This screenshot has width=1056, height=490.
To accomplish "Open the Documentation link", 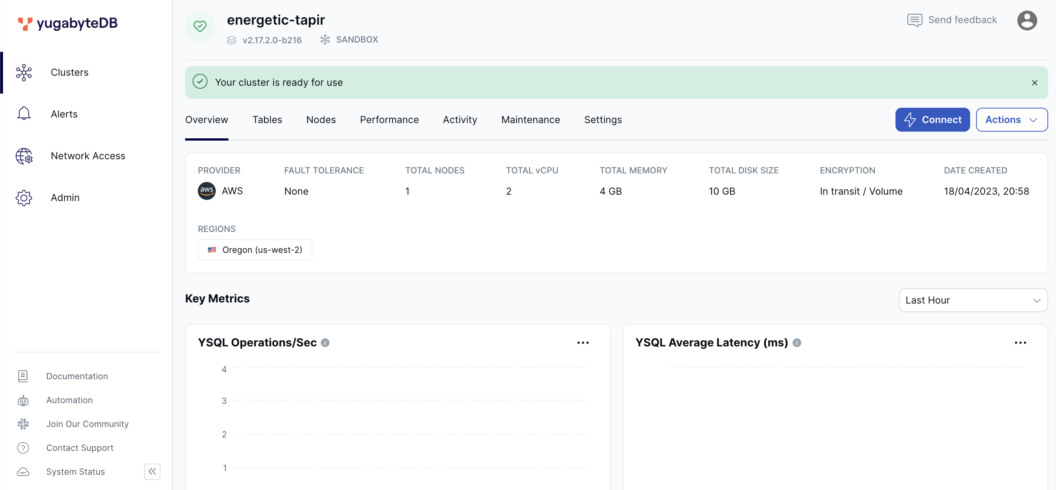I will (x=76, y=376).
